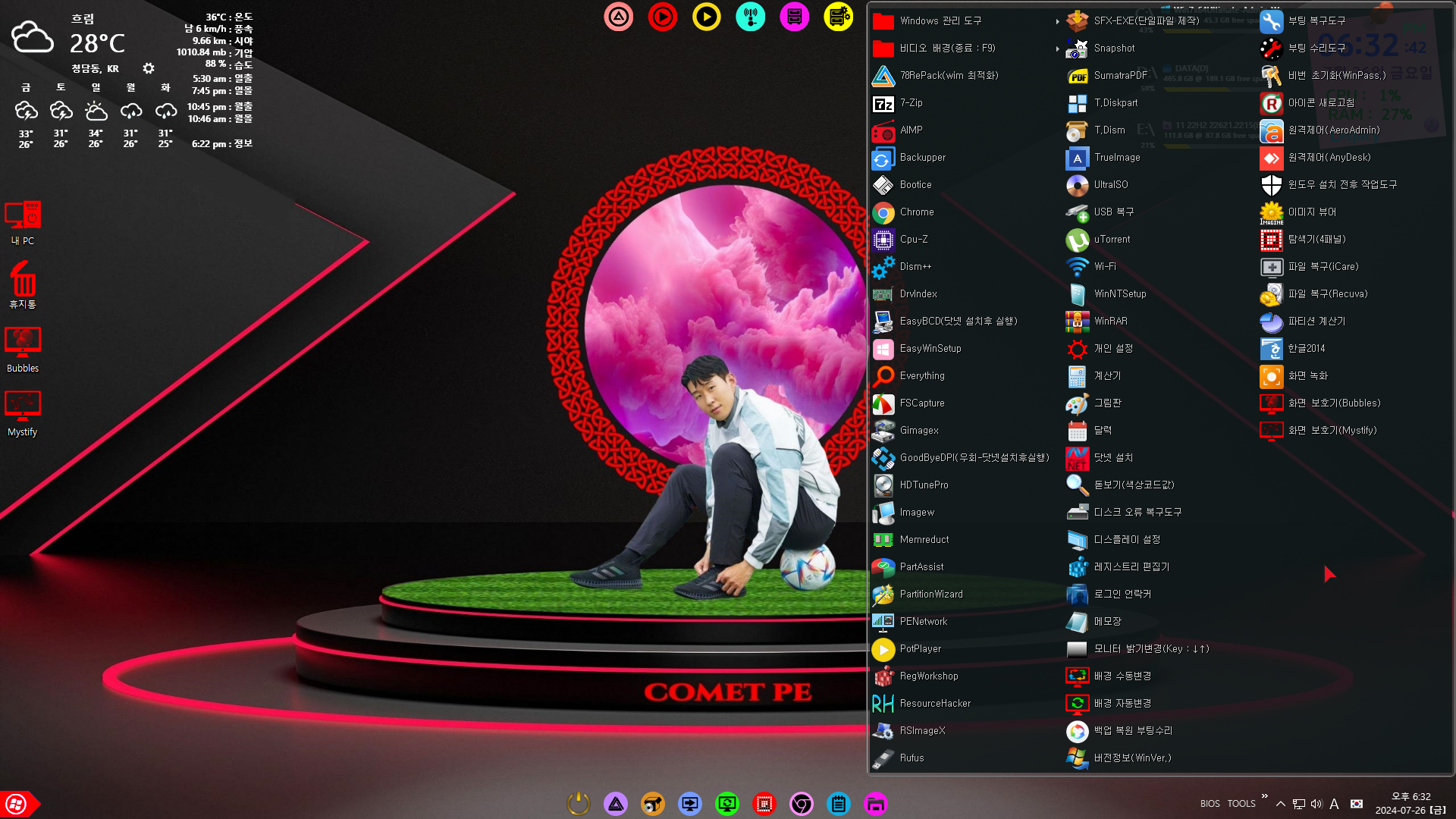Expand the Windows 관리 도구 submenu arrow
This screenshot has width=1456, height=819.
pos(1057,21)
